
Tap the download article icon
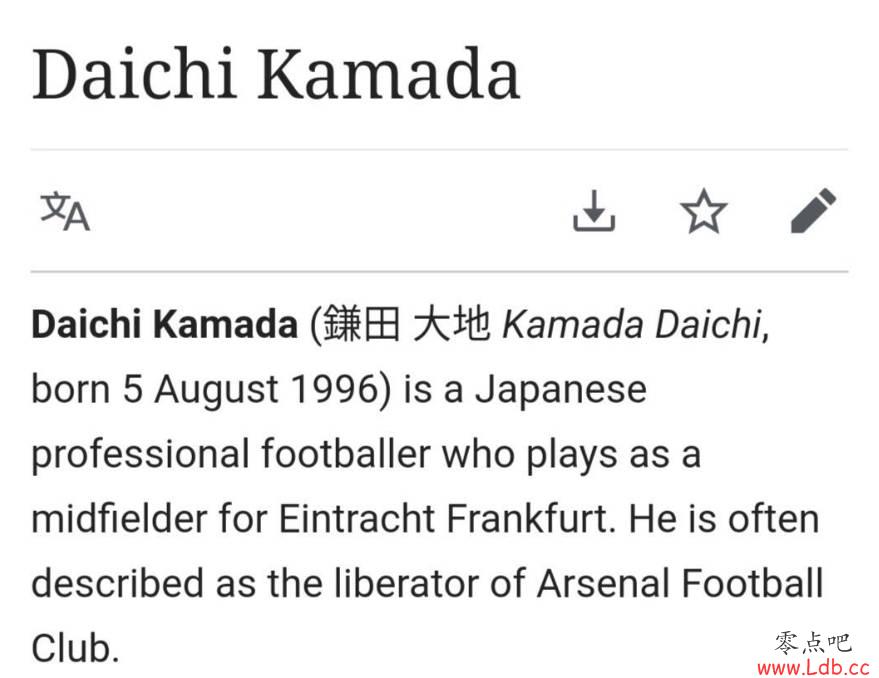(x=594, y=211)
